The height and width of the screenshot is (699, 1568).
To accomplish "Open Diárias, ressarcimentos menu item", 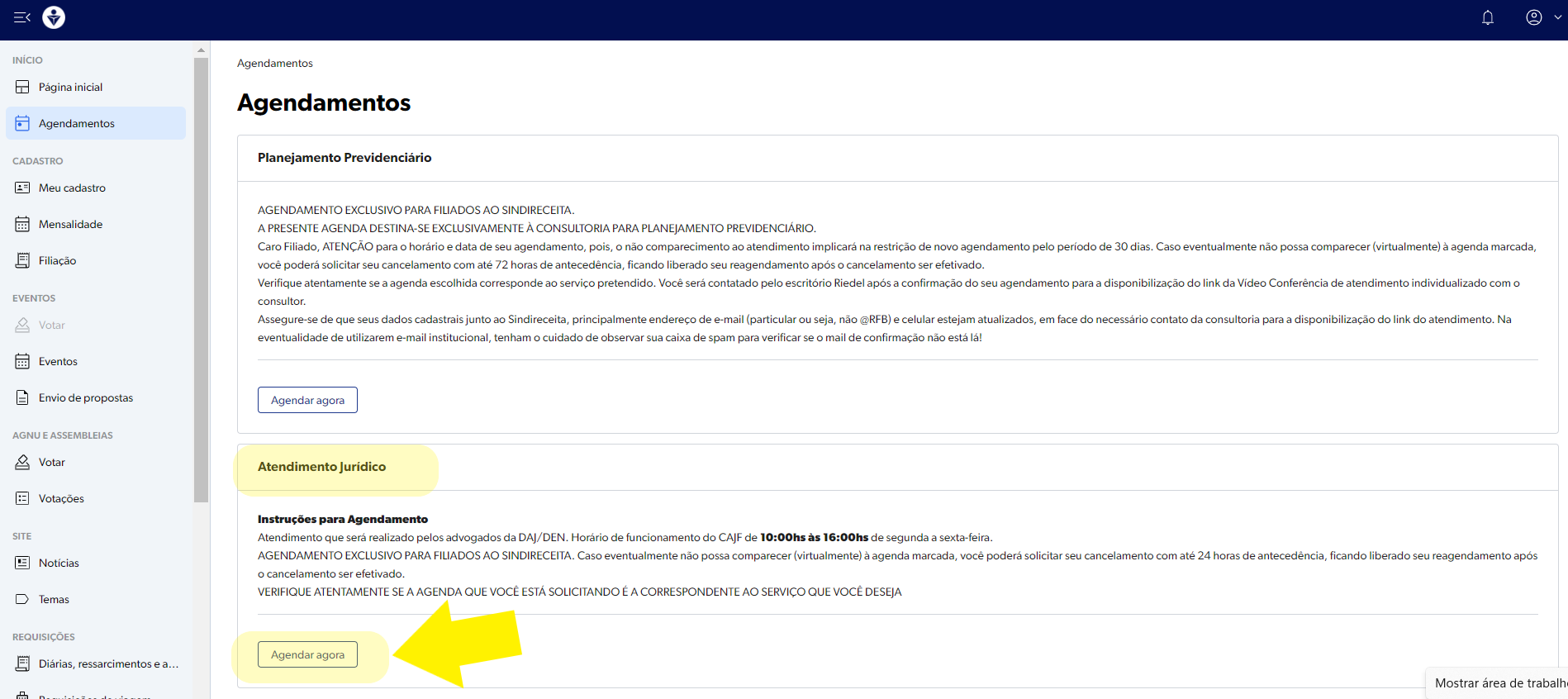I will click(108, 663).
